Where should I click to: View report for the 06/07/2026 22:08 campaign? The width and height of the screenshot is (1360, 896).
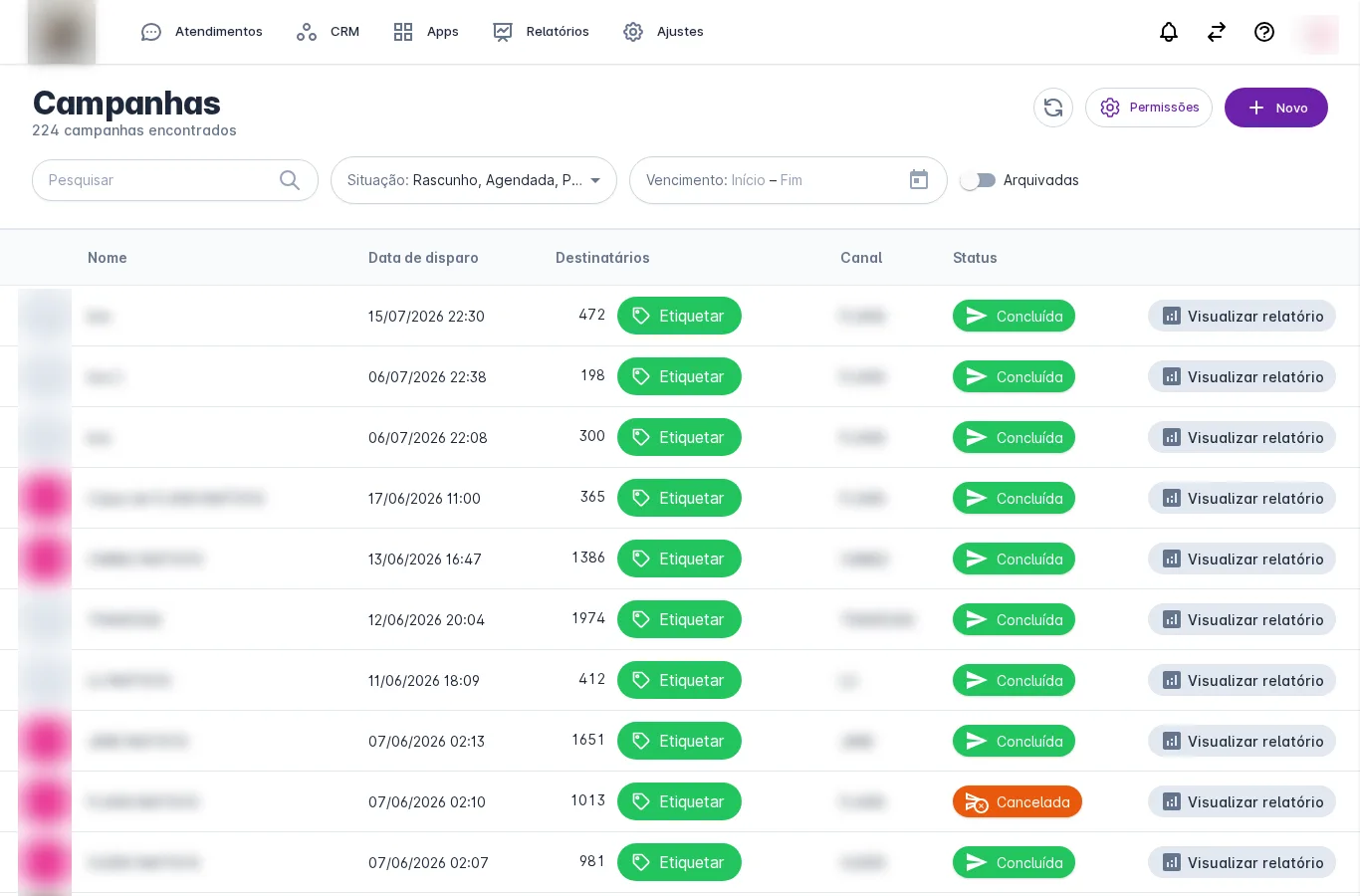point(1242,437)
